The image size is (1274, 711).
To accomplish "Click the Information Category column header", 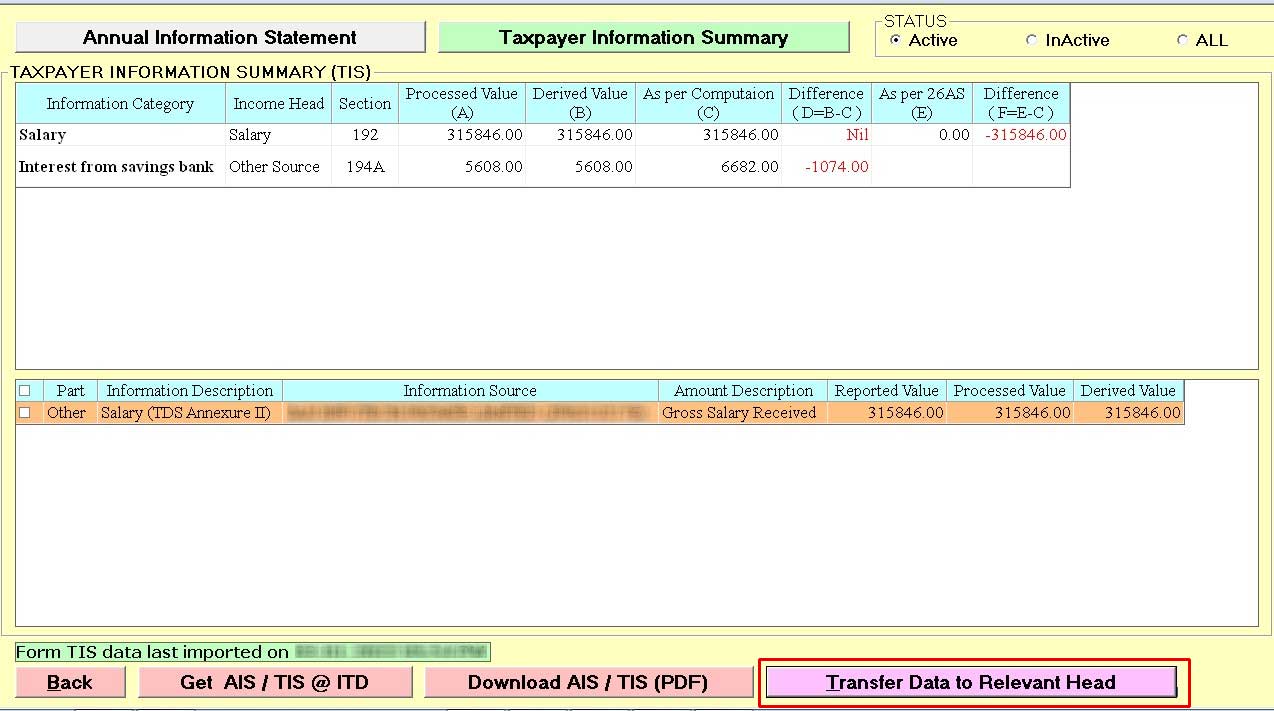I will coord(120,104).
